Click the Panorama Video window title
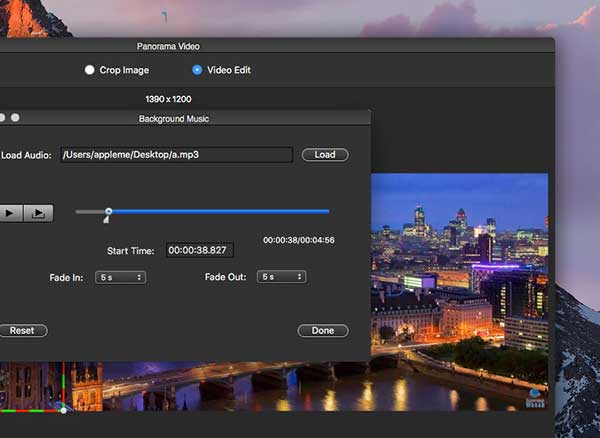 coord(168,46)
